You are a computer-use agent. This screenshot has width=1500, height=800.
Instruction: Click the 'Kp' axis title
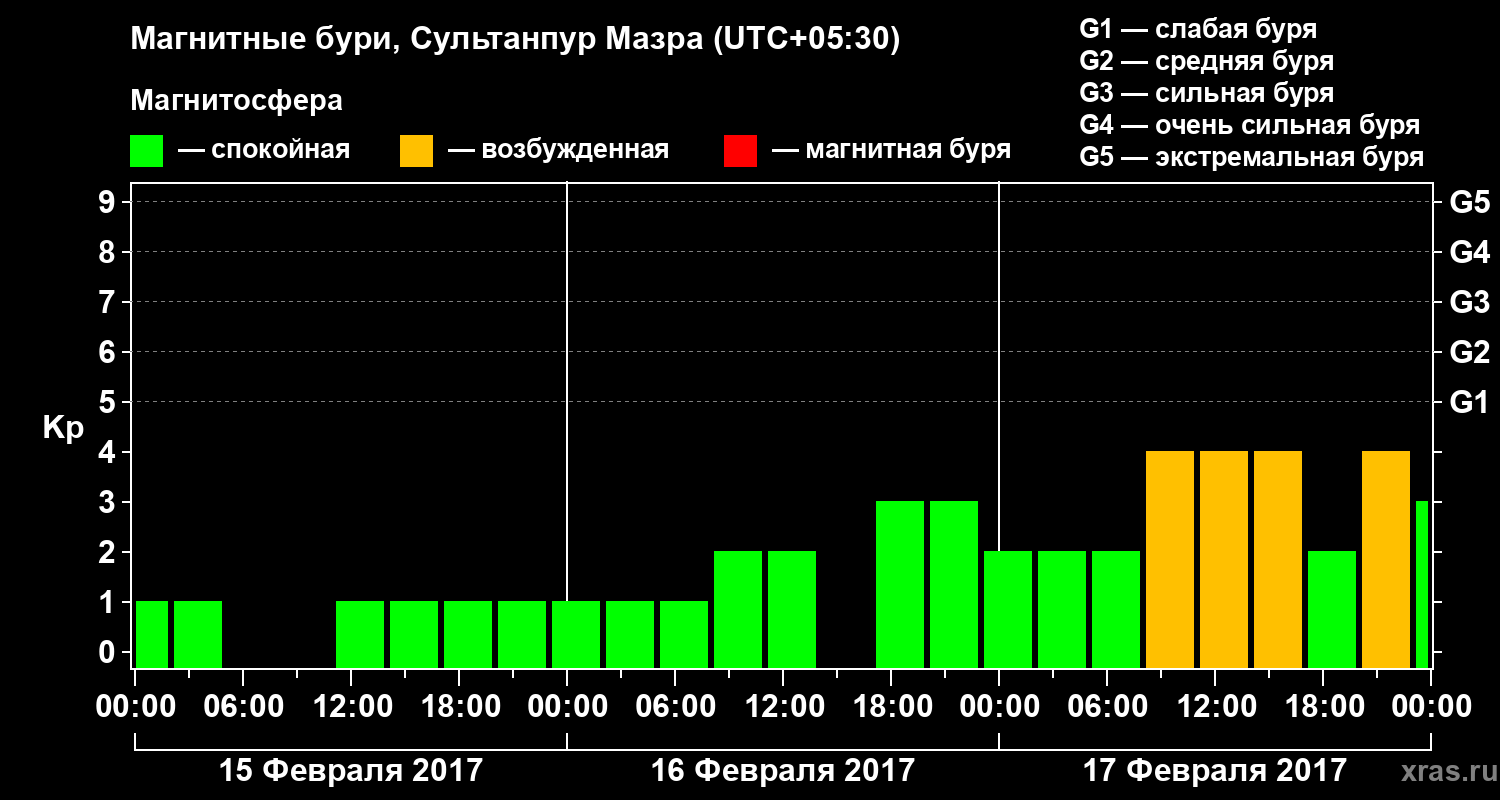click(63, 429)
